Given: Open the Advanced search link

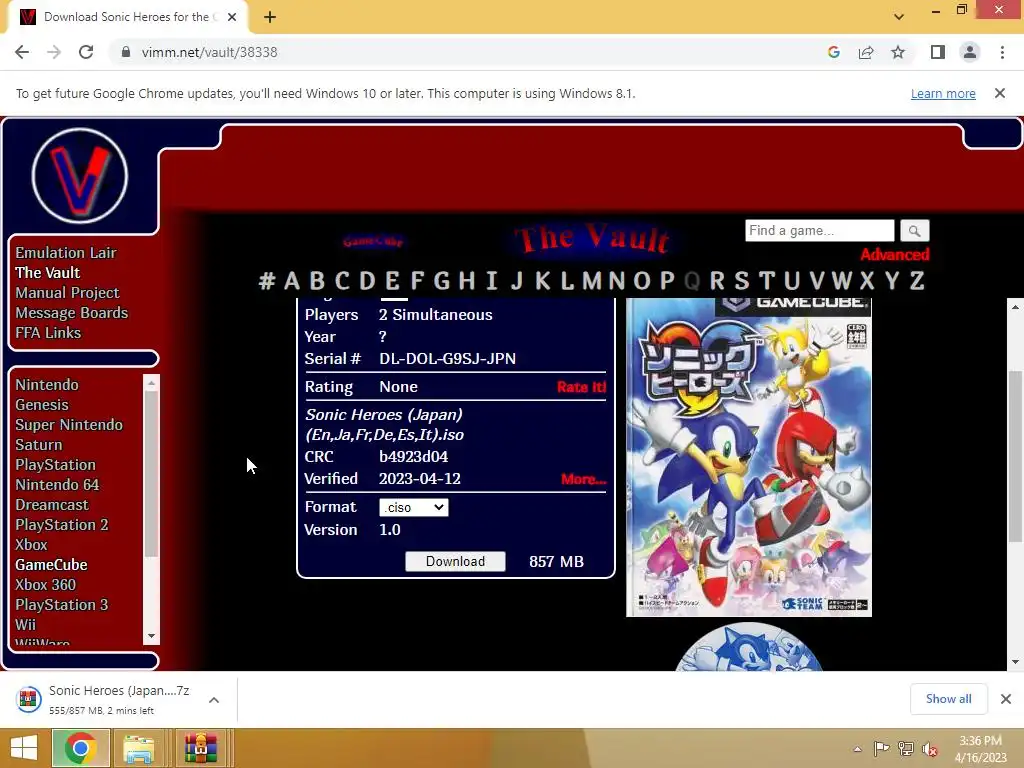Looking at the screenshot, I should (x=895, y=255).
